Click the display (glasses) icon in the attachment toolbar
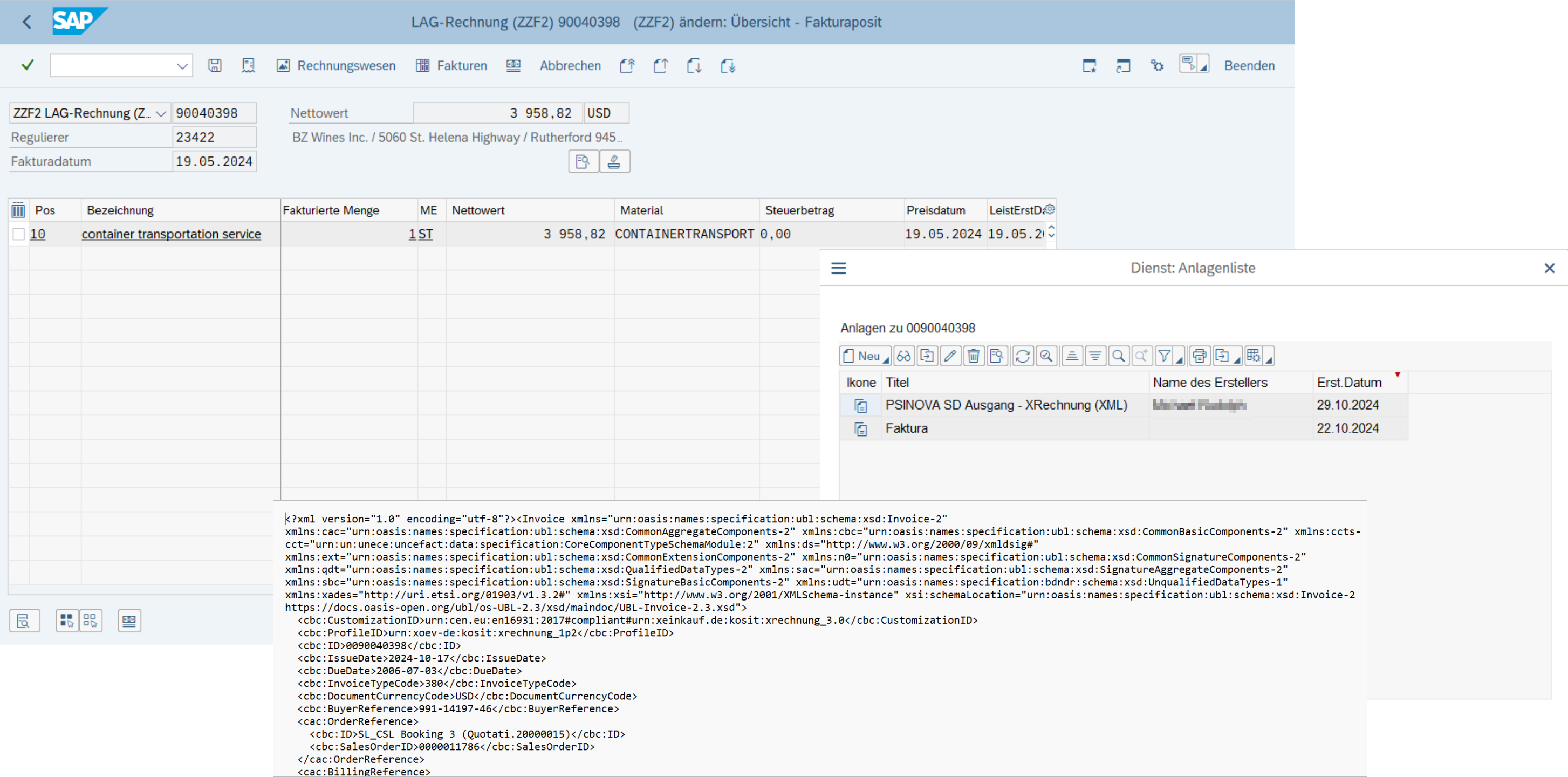 (904, 356)
